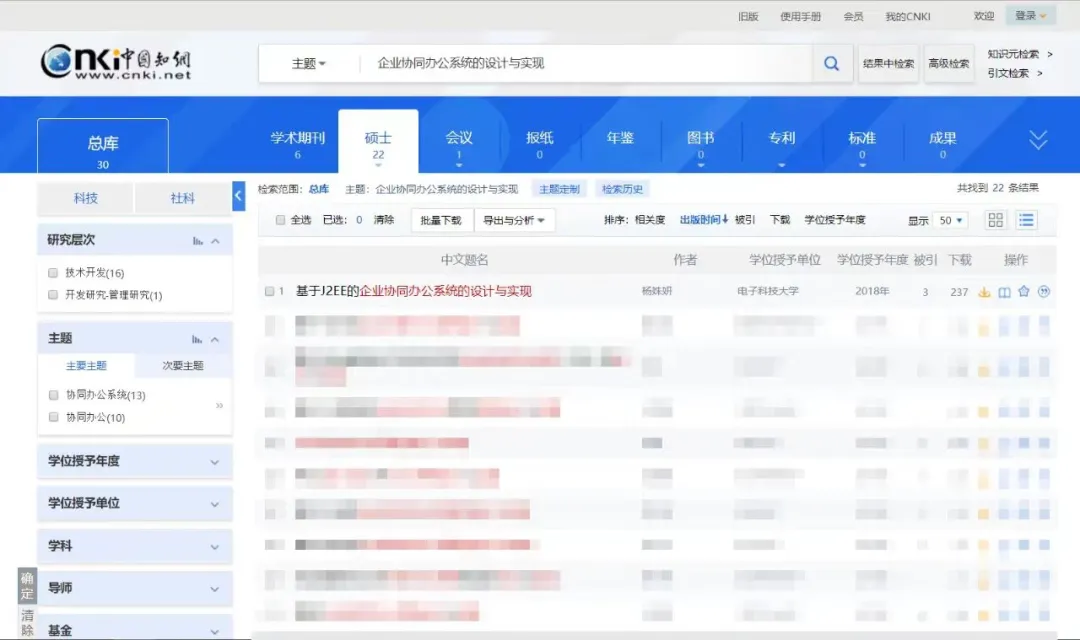Select the 次要主题 tab

pyautogui.click(x=183, y=366)
